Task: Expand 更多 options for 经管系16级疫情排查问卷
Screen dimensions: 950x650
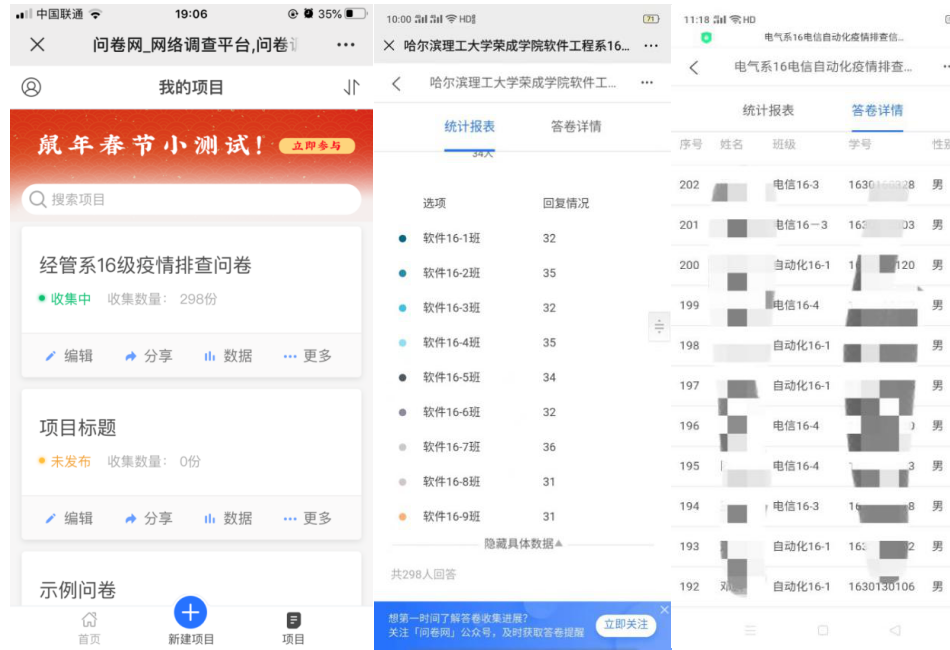Action: [307, 356]
